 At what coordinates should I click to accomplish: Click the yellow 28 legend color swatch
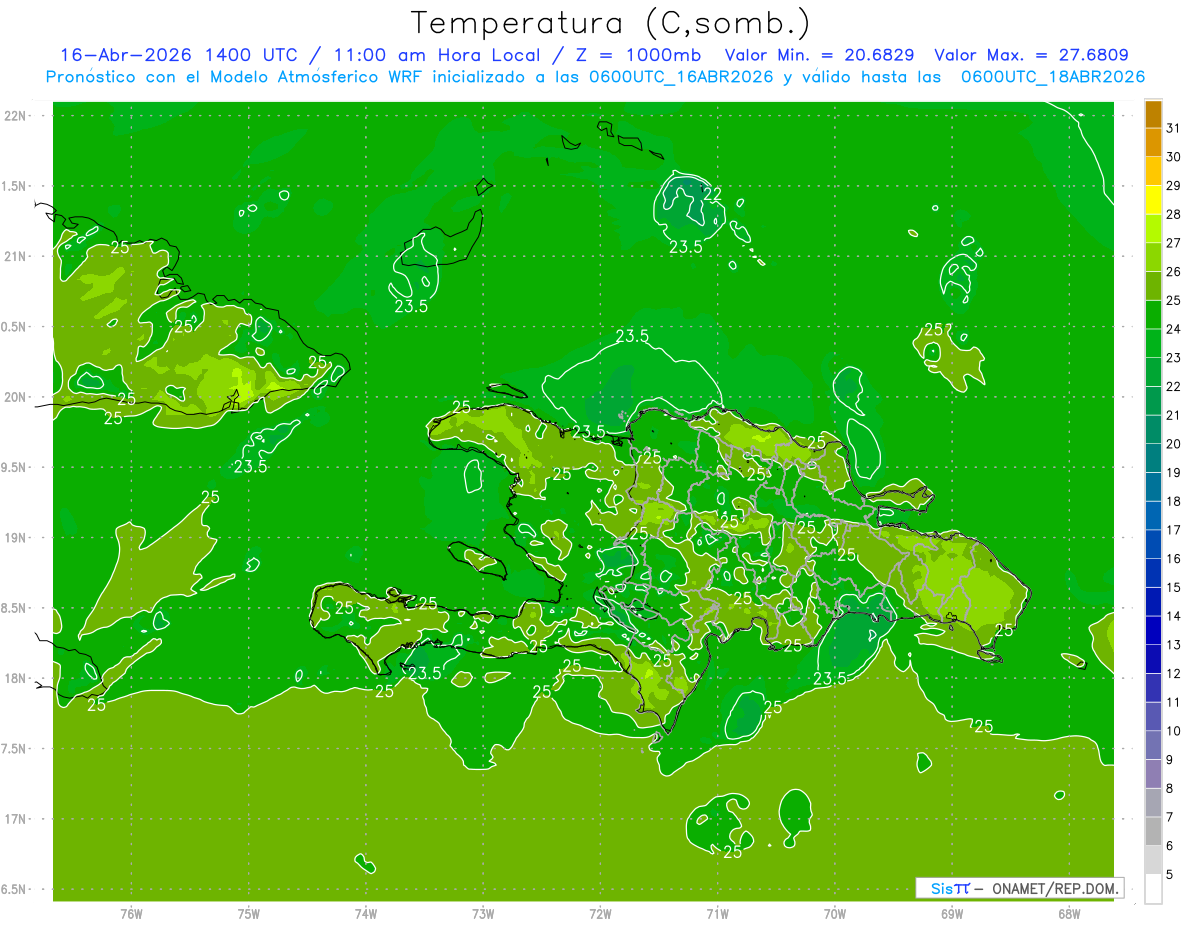click(x=1153, y=201)
